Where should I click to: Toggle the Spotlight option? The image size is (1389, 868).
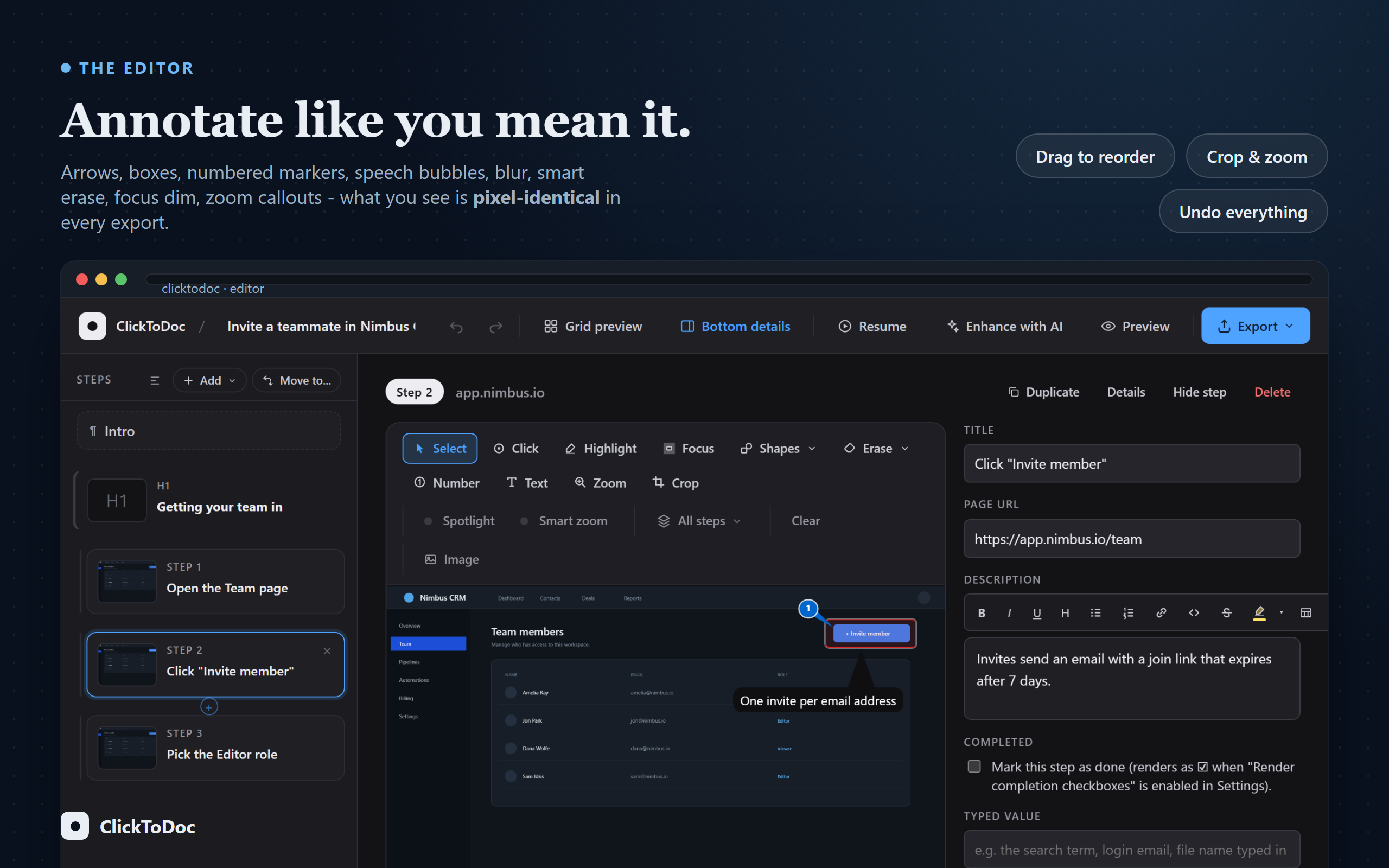point(459,521)
